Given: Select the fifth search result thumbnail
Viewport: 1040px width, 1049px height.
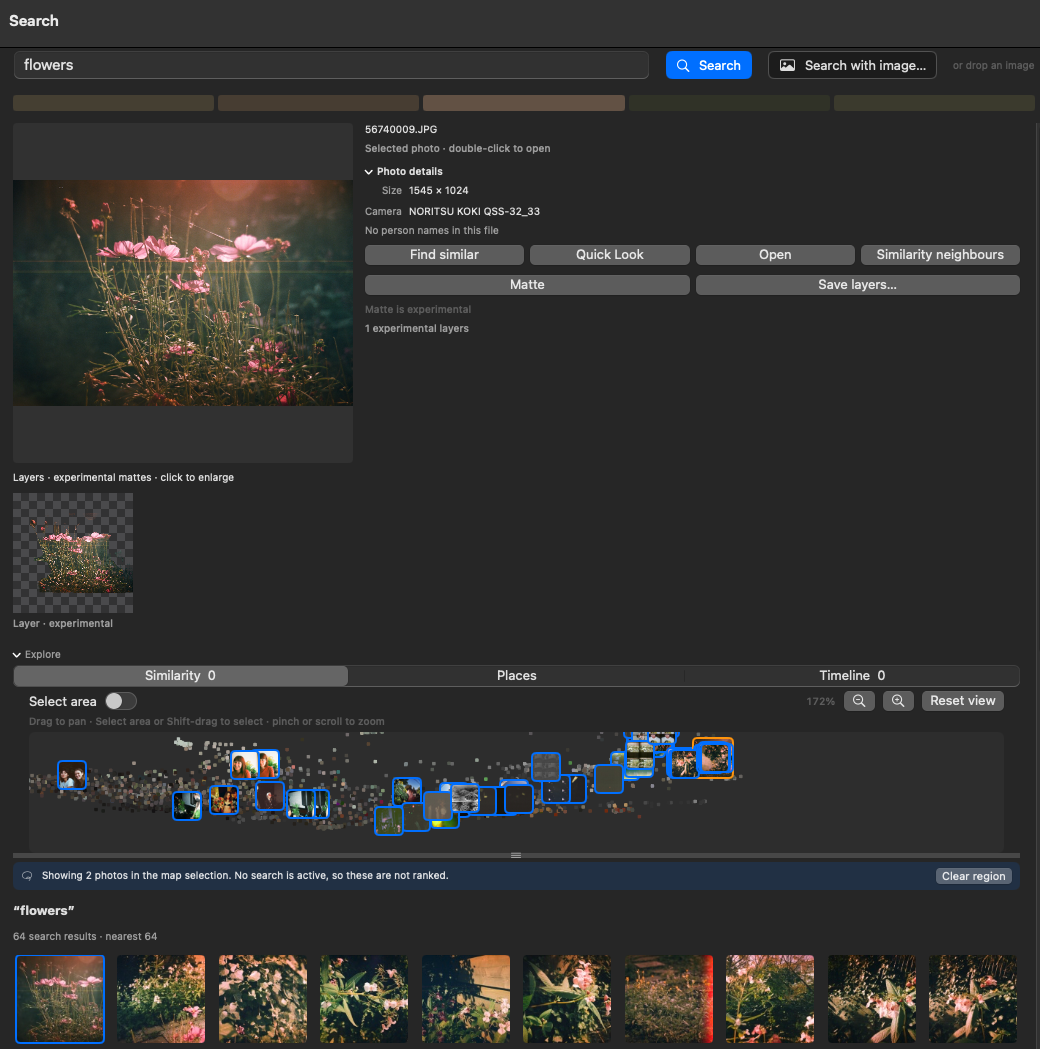Looking at the screenshot, I should [x=465, y=999].
